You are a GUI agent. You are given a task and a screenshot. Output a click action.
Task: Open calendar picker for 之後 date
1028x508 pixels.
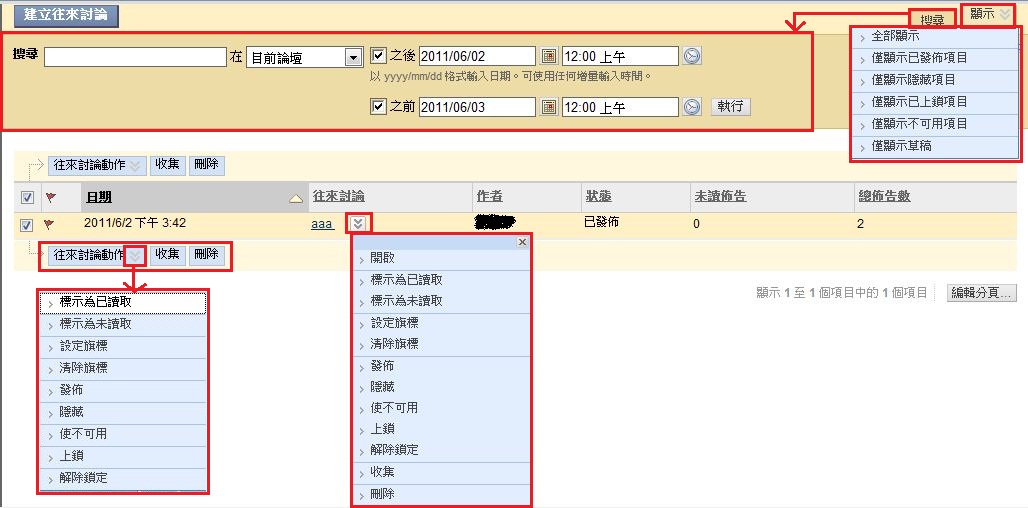click(548, 57)
